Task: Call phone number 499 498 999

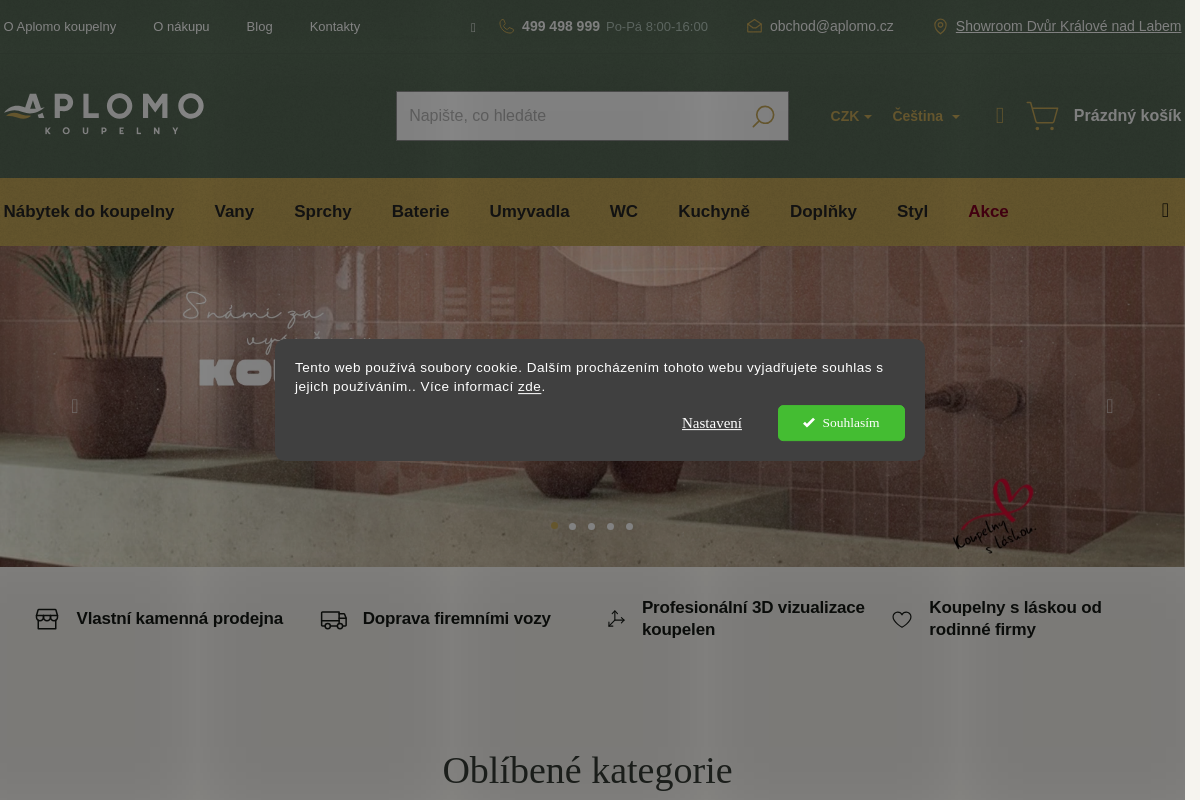Action: [561, 26]
